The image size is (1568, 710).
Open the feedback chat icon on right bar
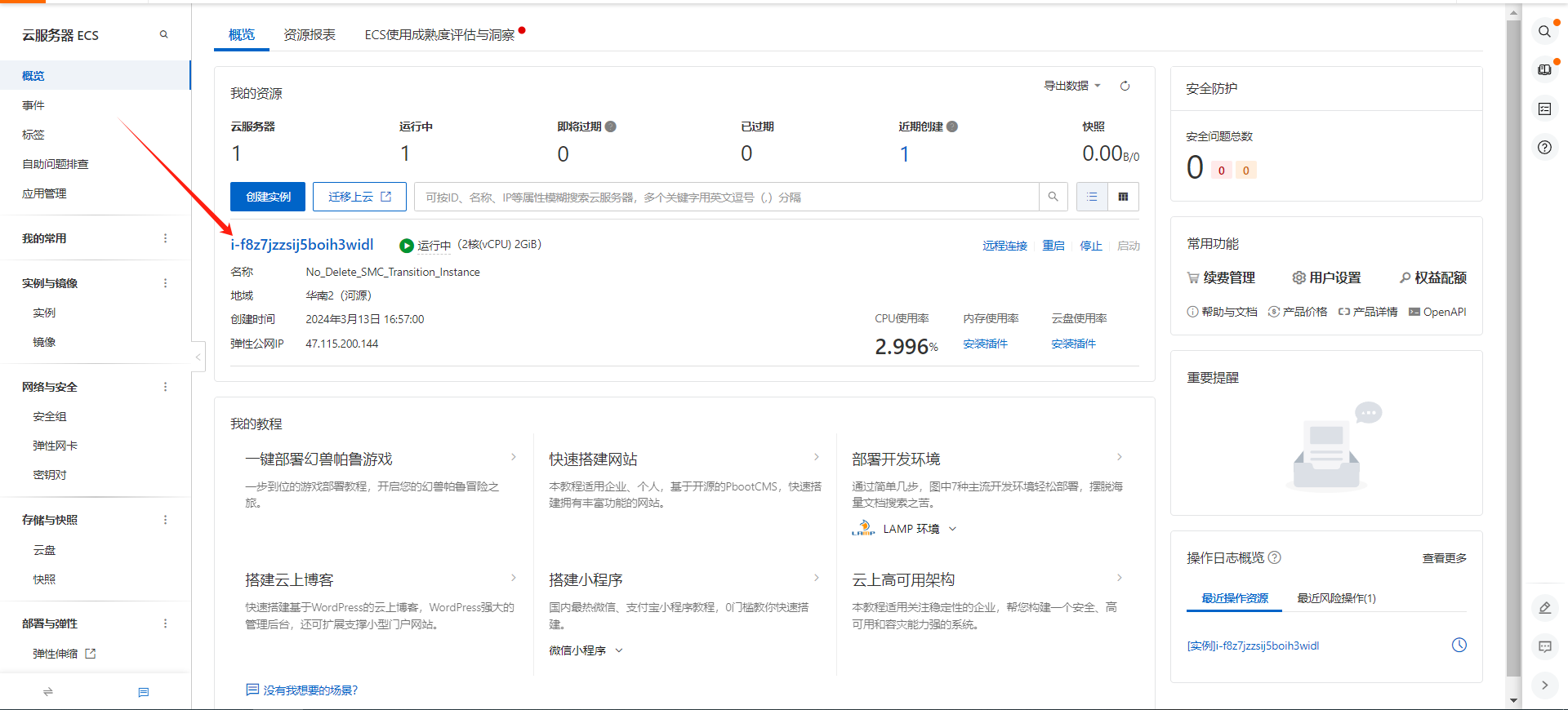1544,646
